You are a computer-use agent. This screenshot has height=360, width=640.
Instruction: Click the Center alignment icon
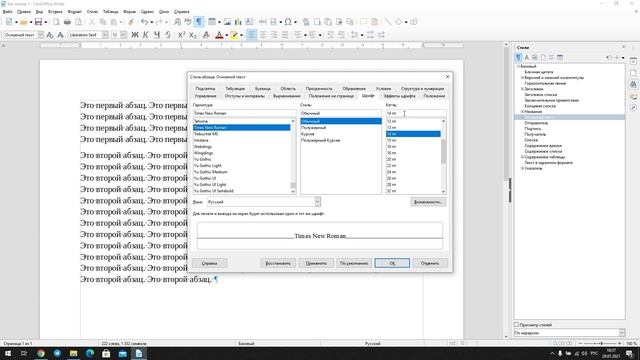tap(263, 35)
